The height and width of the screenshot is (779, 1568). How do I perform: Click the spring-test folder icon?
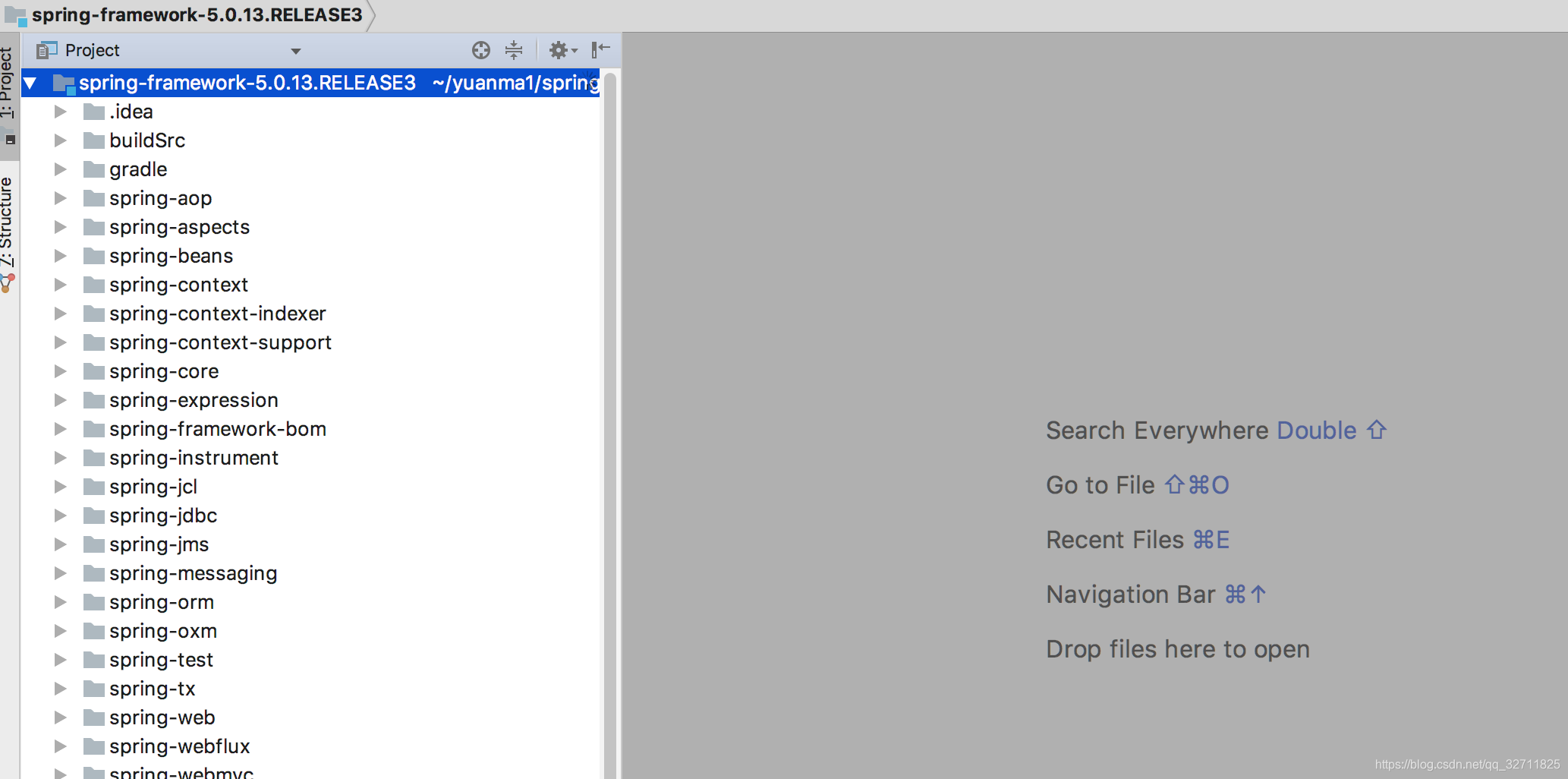[x=94, y=660]
